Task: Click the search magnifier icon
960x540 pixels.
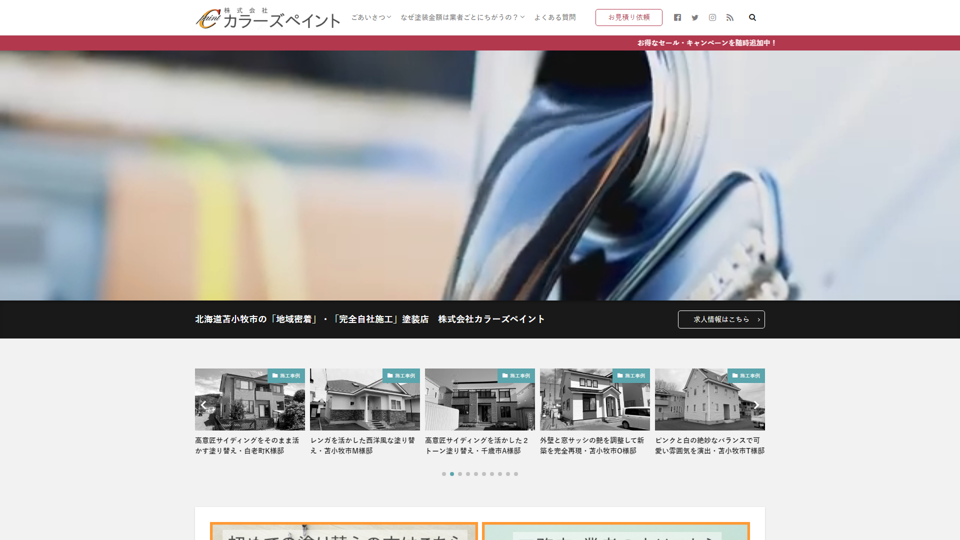Action: 752,17
